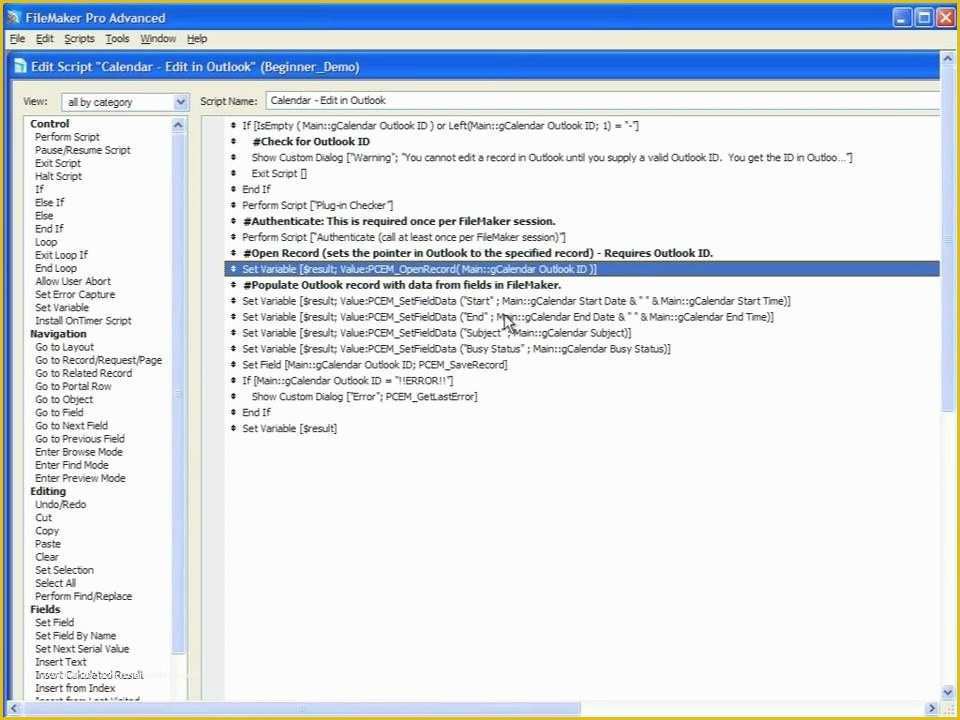Select the Set Variable "Subject" field data step
The image size is (960, 720).
437,332
